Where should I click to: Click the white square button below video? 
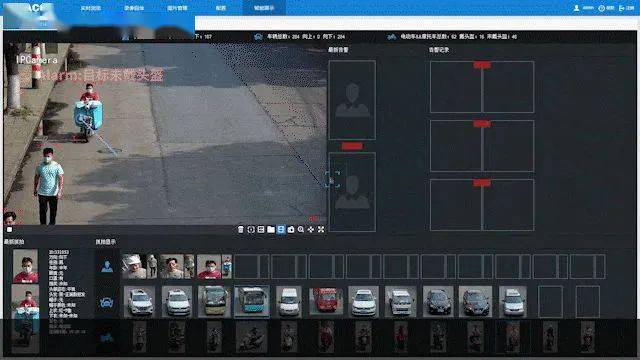[9, 229]
